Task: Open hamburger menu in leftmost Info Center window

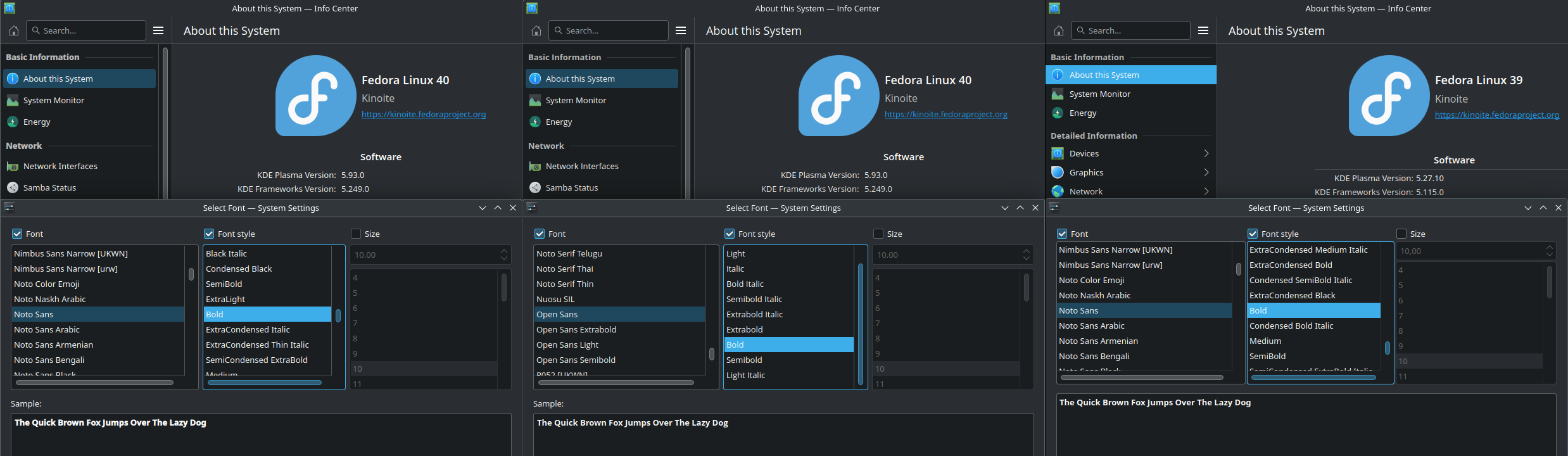Action: (158, 30)
